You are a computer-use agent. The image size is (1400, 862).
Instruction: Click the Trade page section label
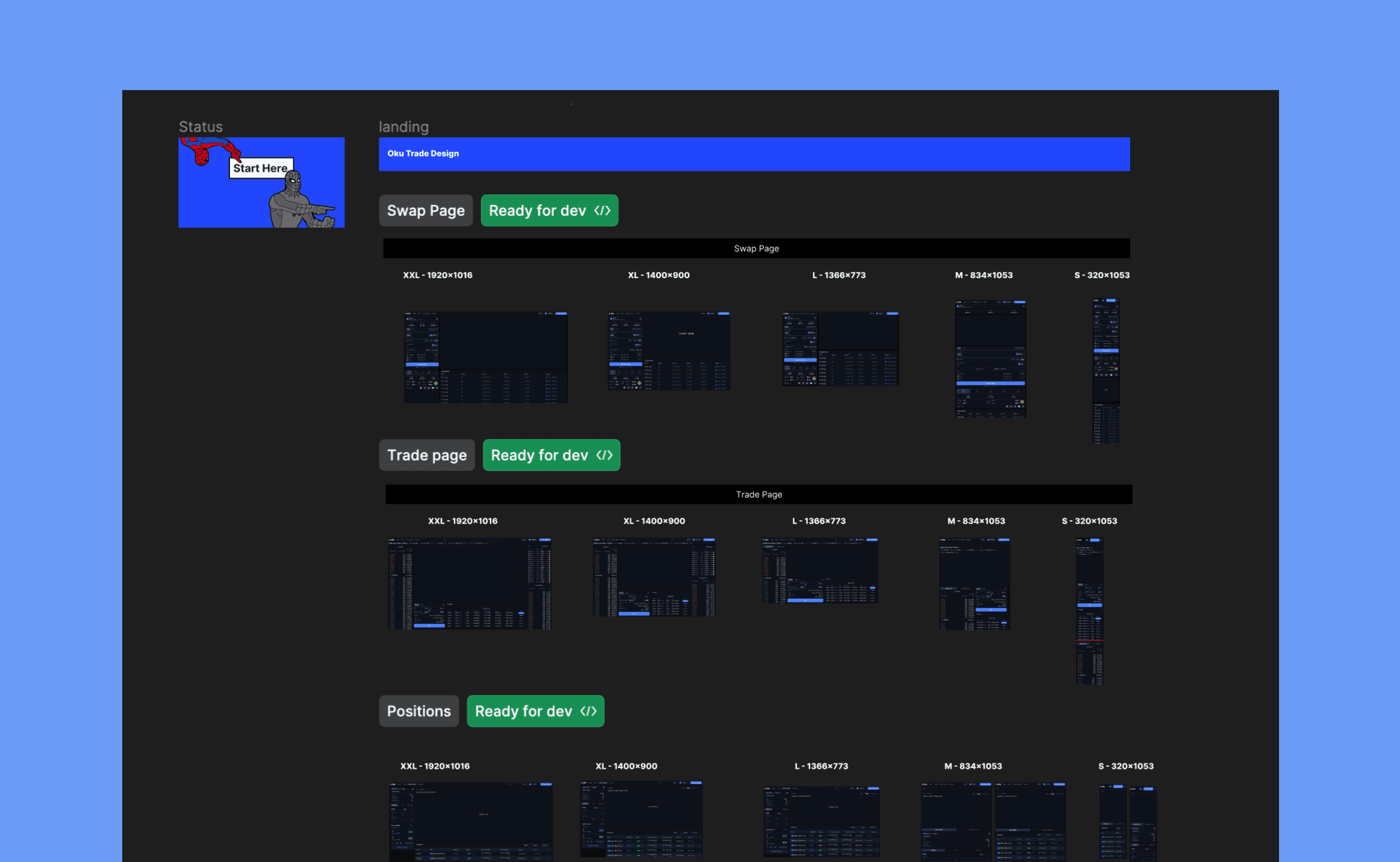coord(427,455)
